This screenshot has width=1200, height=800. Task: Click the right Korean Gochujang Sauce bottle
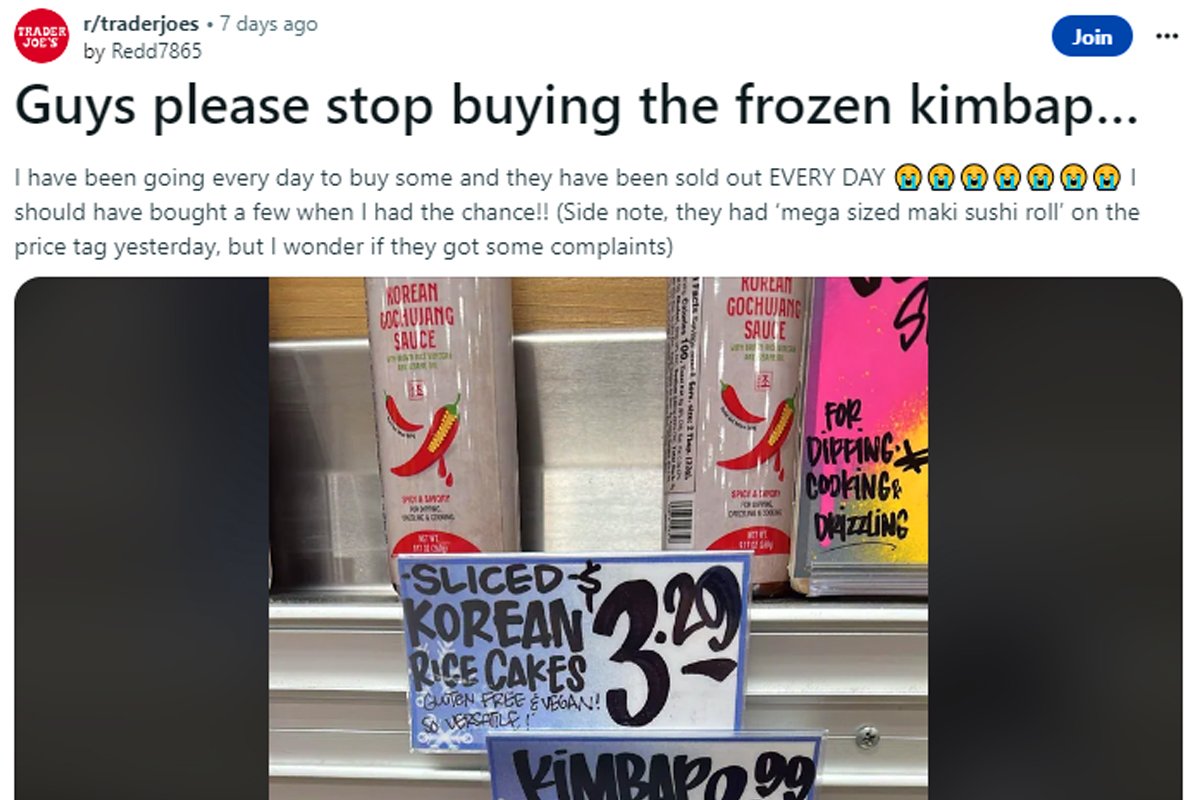point(742,420)
